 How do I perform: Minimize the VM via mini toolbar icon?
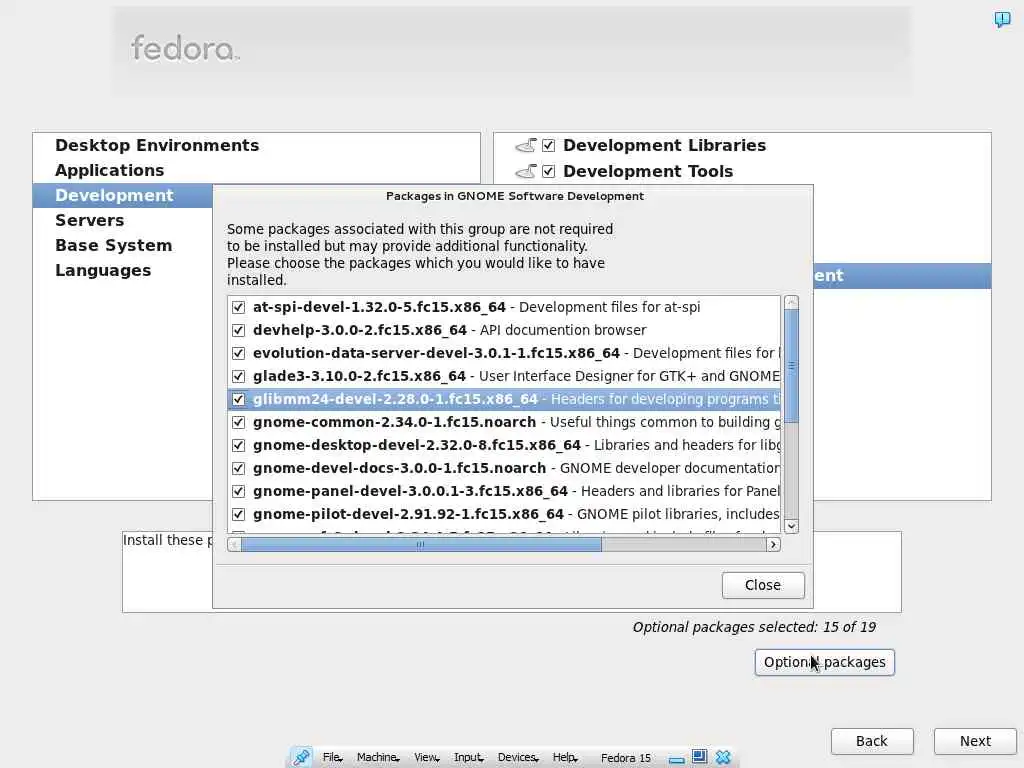point(677,759)
